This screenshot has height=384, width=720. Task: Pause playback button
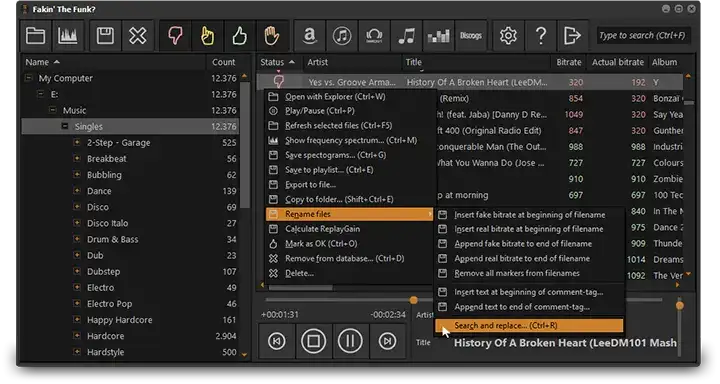[x=350, y=341]
